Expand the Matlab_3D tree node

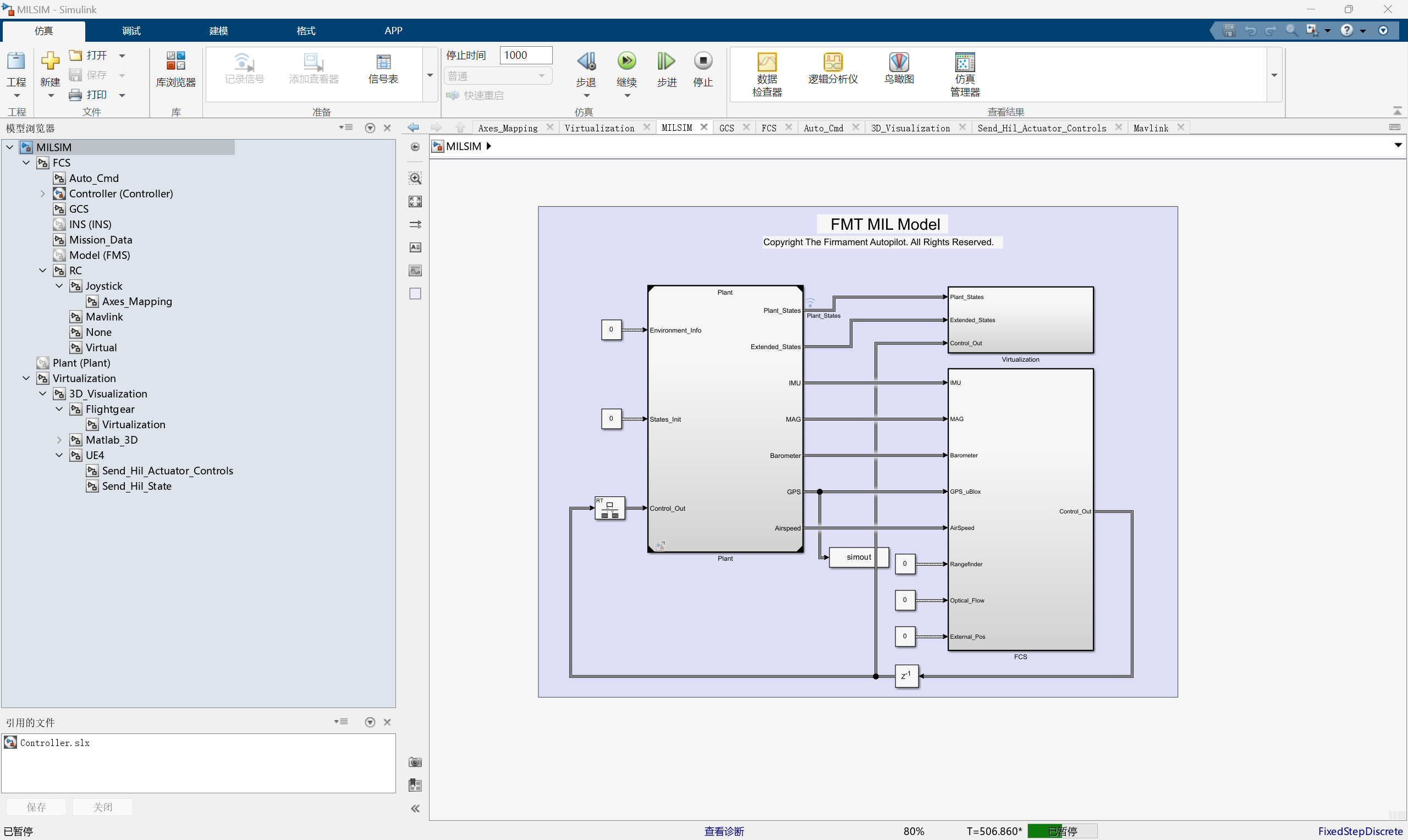coord(59,440)
